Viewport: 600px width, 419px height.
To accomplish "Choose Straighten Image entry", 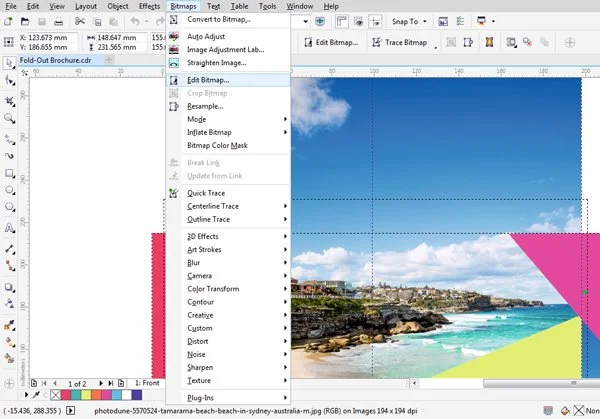I will [228, 63].
